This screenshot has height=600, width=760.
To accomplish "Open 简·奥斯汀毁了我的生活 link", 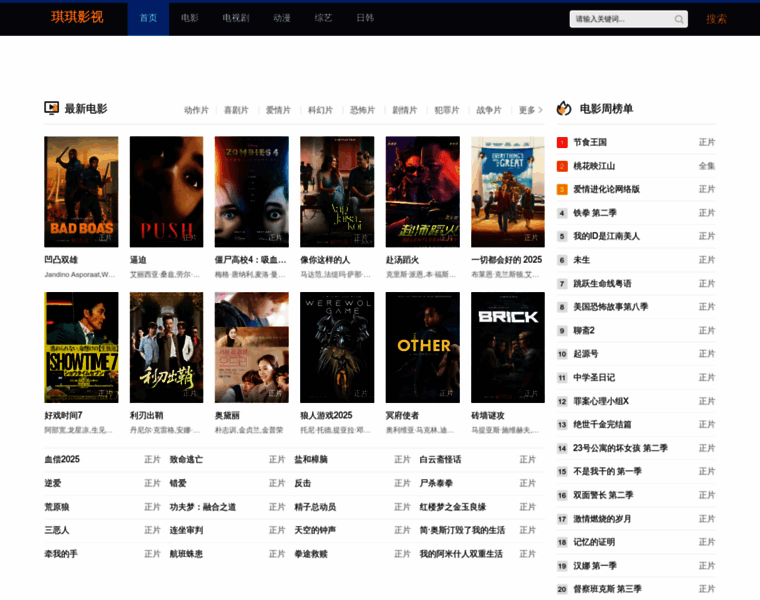I will [x=462, y=530].
